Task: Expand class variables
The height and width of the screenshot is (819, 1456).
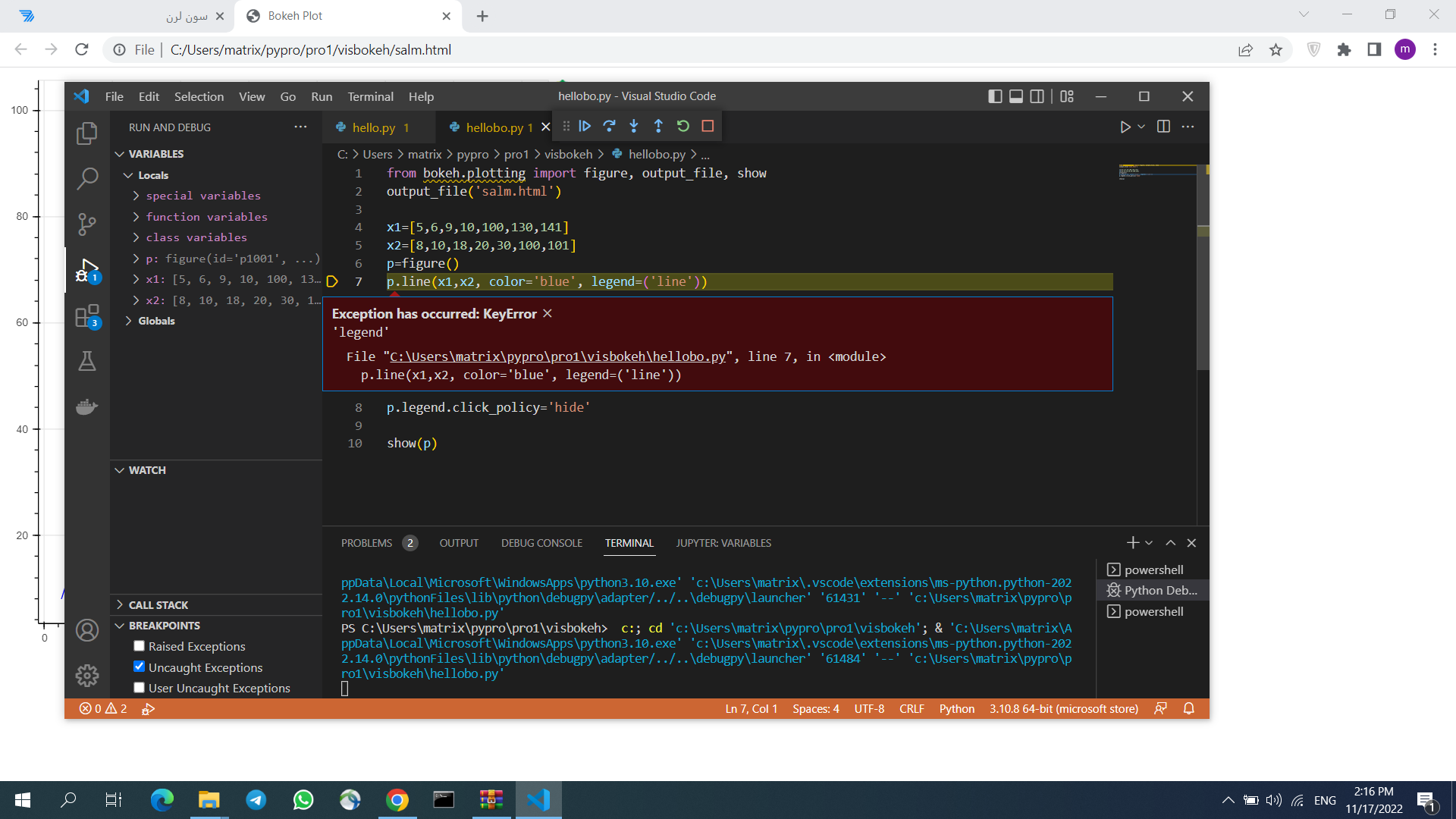Action: click(x=136, y=237)
